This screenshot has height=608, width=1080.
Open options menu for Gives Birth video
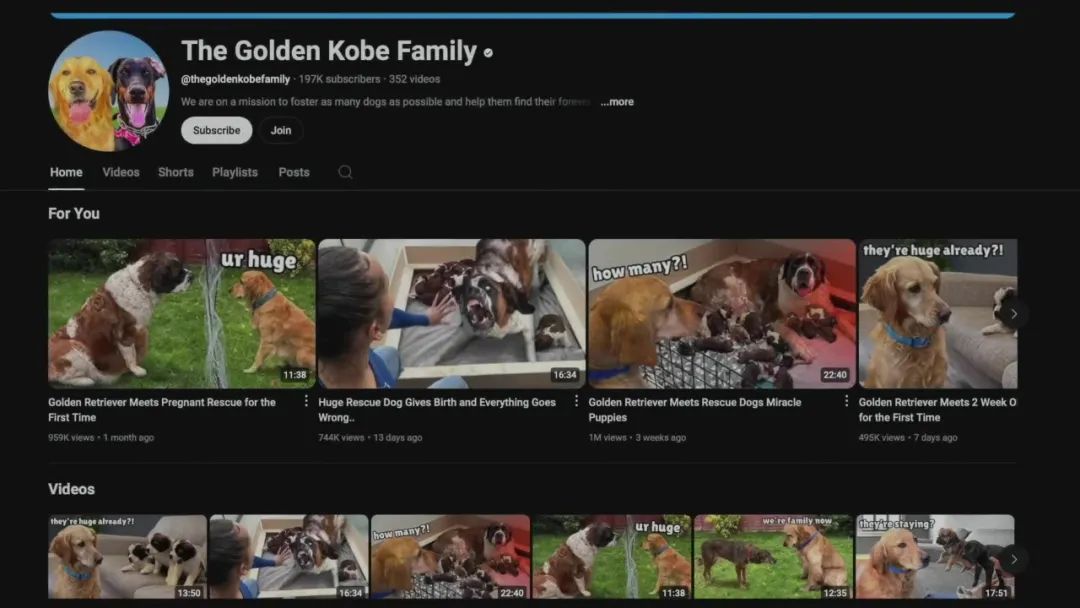(576, 401)
